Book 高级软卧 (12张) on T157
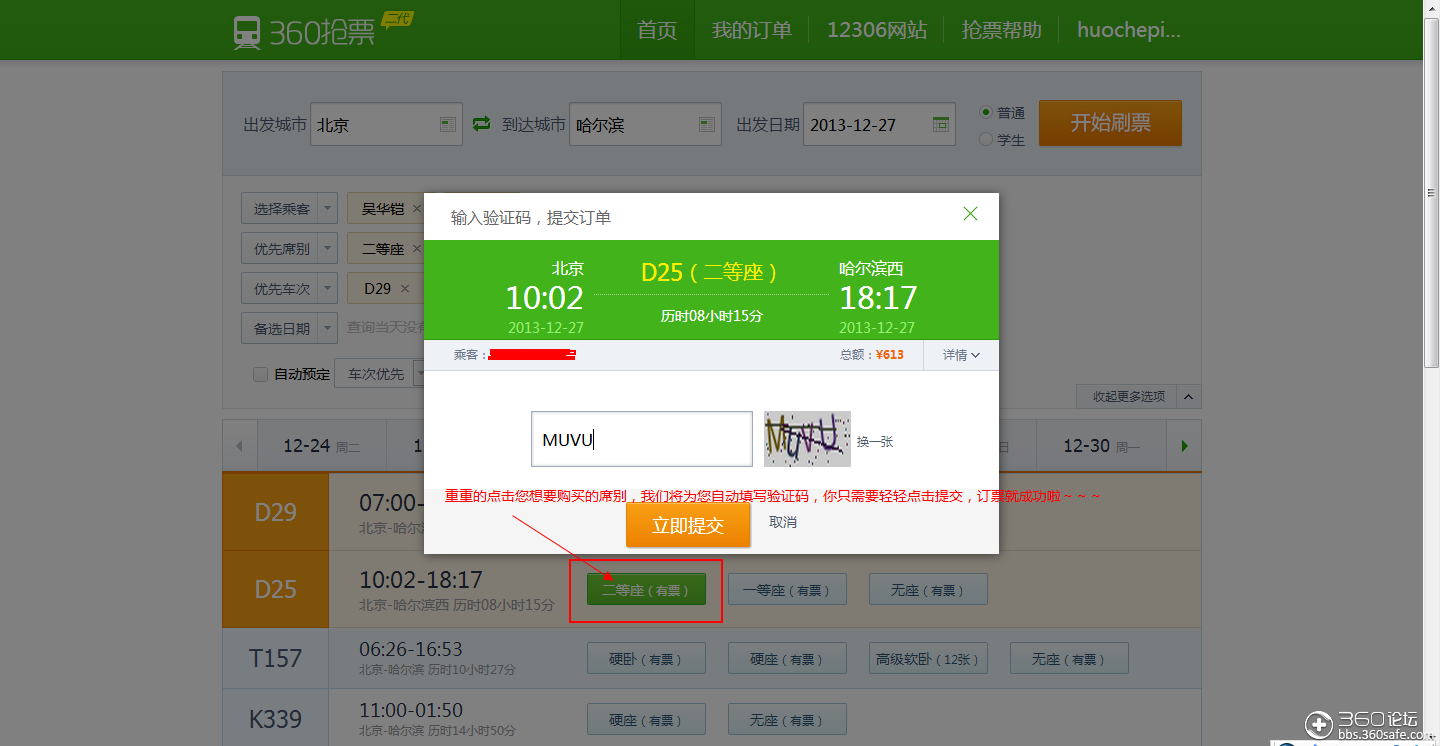The width and height of the screenshot is (1440, 746). click(x=928, y=659)
